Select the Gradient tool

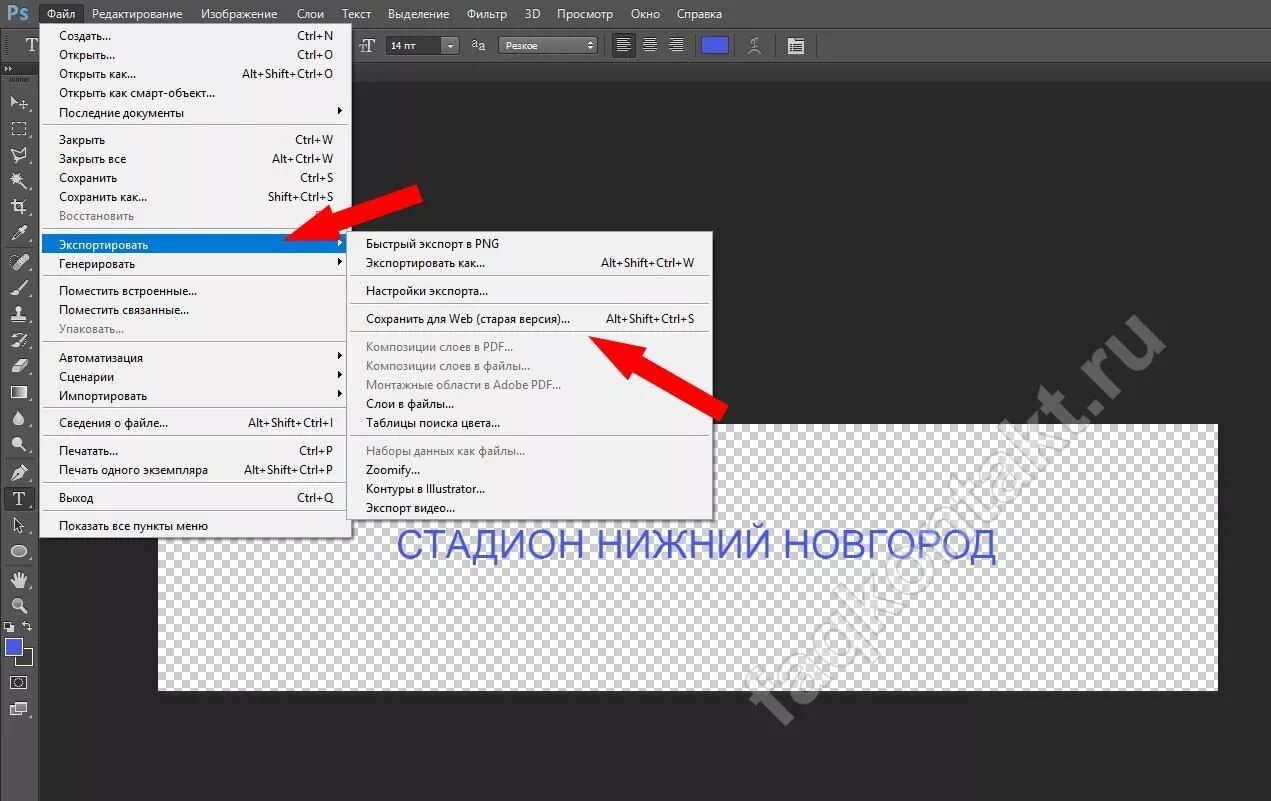(19, 391)
